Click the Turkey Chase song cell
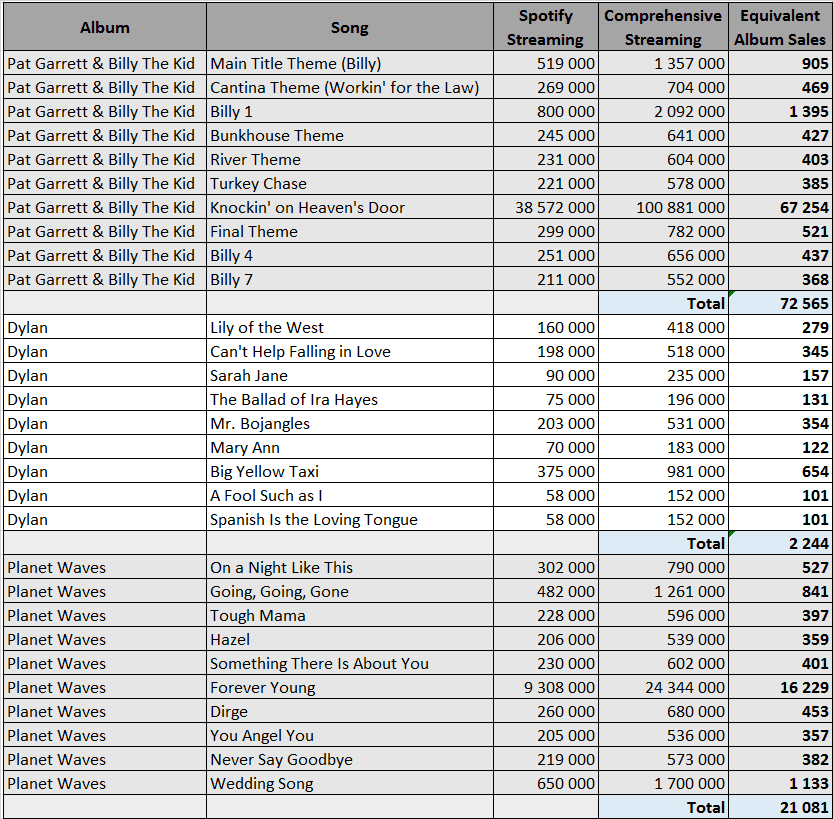The image size is (833, 819). [x=350, y=184]
